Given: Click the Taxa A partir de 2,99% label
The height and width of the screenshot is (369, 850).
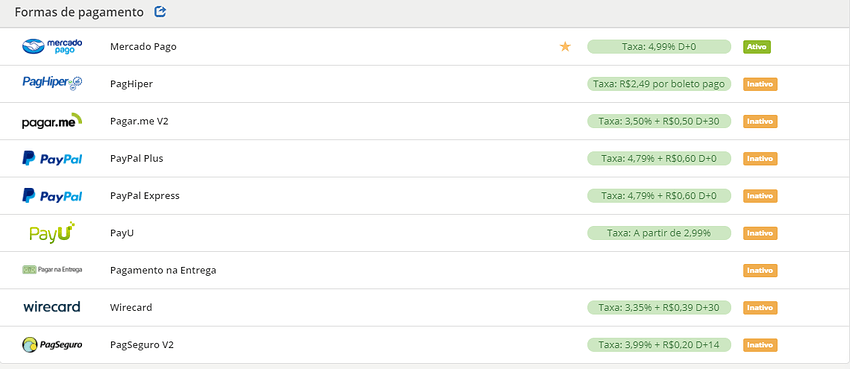Looking at the screenshot, I should (x=659, y=233).
